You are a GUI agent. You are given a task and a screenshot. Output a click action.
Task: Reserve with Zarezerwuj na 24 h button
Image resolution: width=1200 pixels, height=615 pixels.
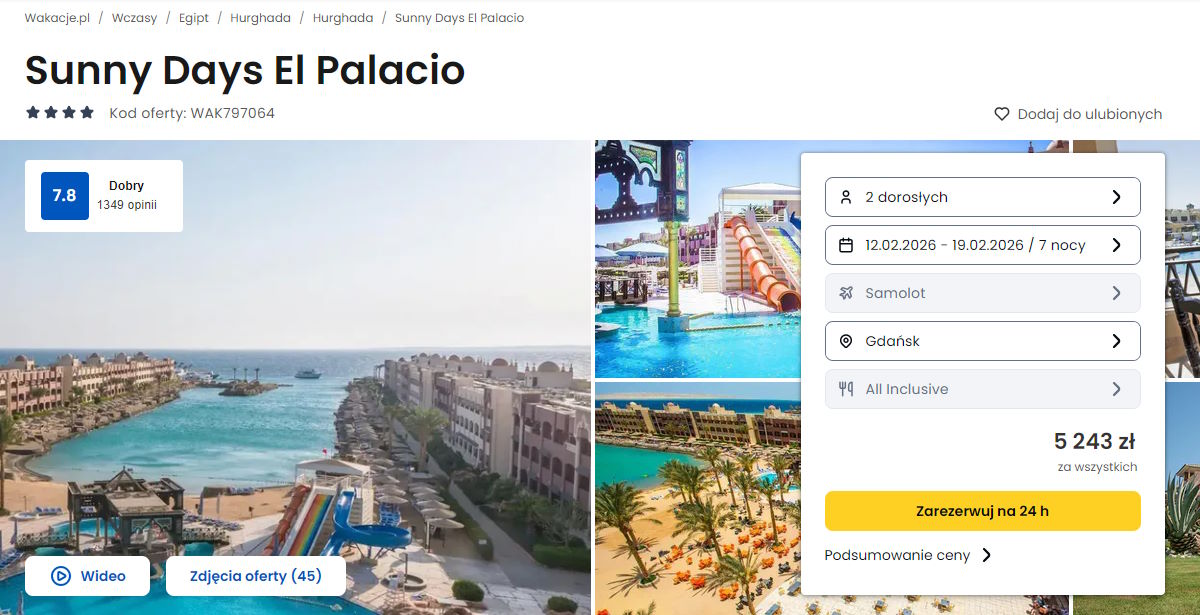point(982,511)
